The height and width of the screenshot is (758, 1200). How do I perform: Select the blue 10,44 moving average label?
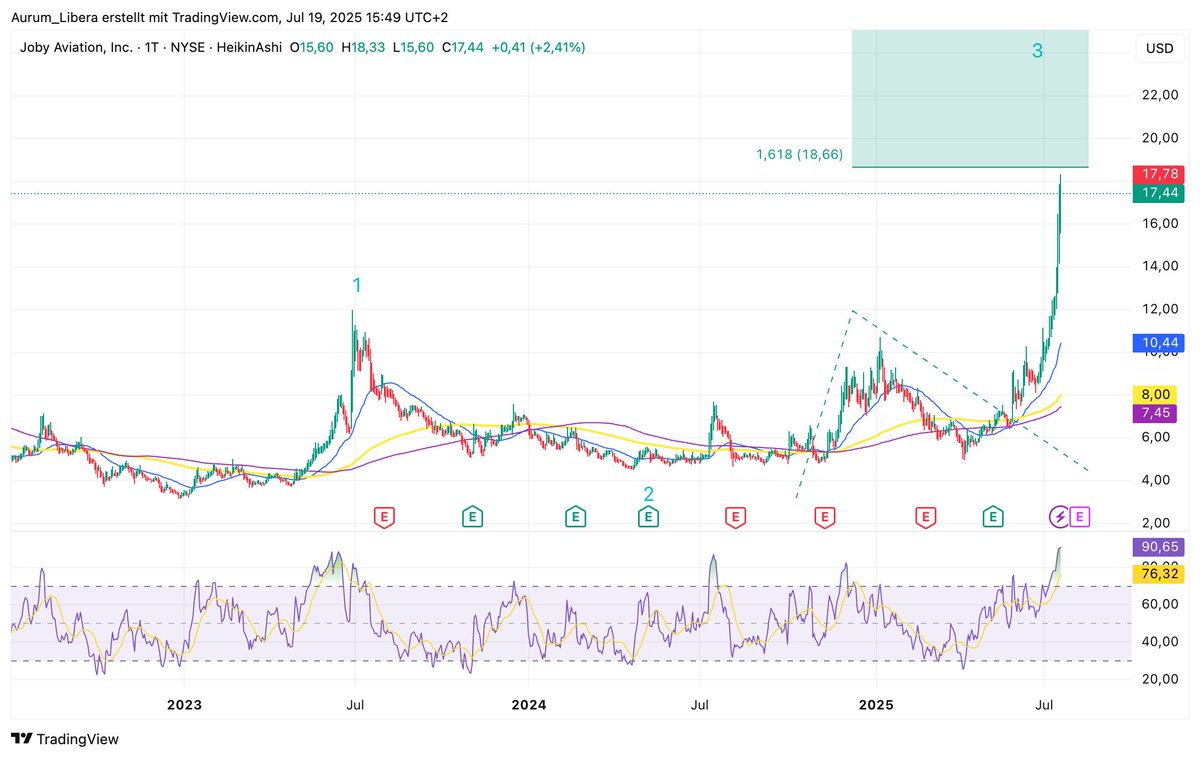[x=1159, y=342]
